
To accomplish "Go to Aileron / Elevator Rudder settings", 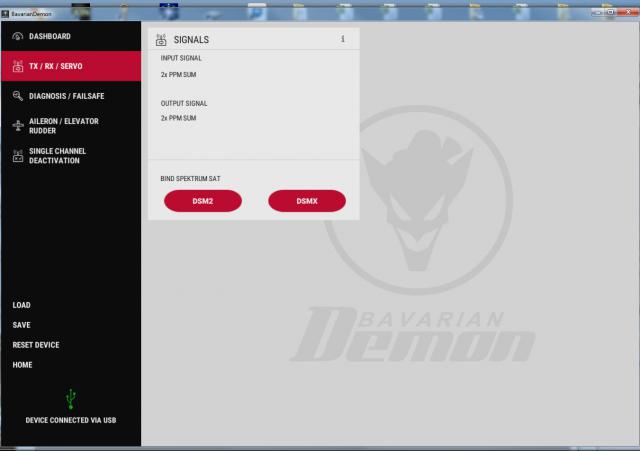I will click(x=71, y=126).
